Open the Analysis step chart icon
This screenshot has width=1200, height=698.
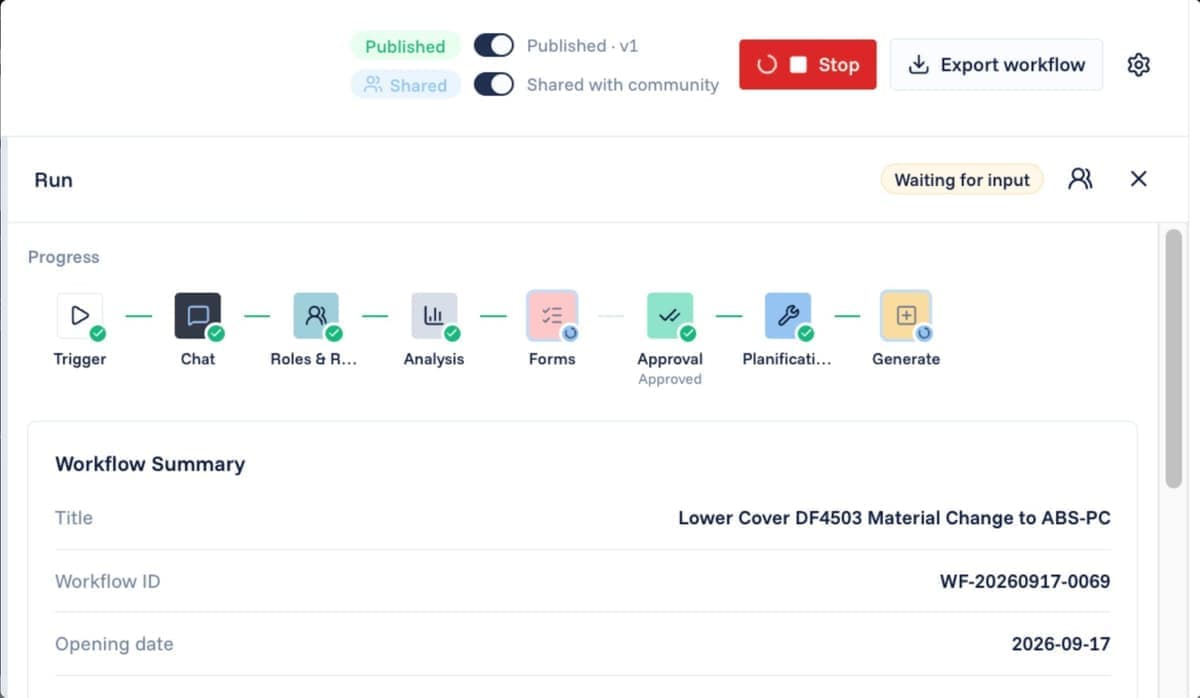tap(434, 316)
